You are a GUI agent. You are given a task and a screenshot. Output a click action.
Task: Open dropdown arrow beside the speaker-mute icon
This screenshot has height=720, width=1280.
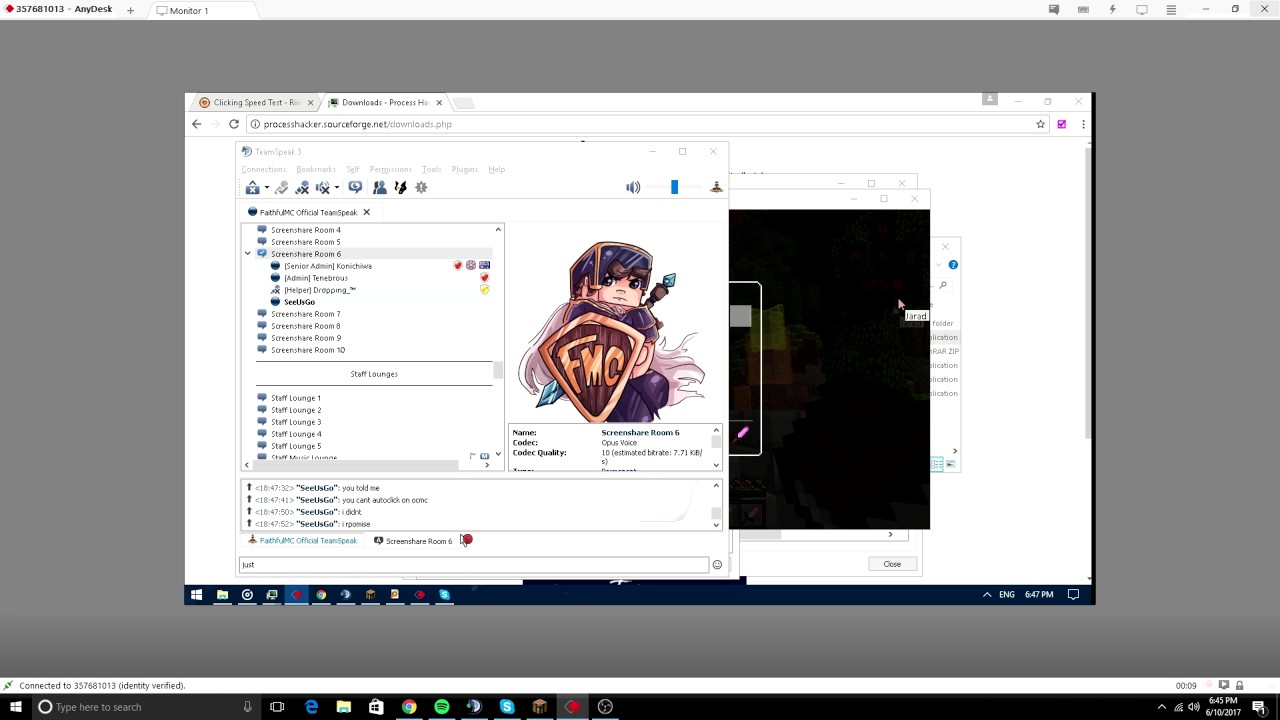pos(336,187)
